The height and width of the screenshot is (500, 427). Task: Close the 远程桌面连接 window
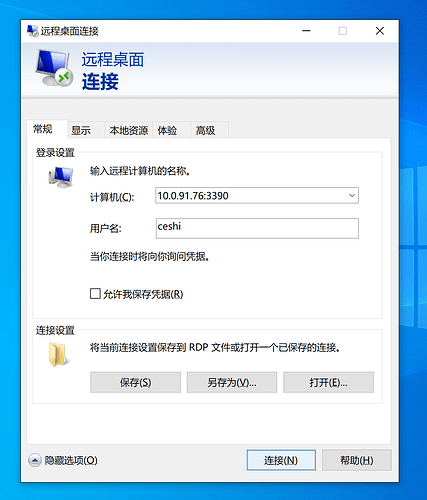380,31
